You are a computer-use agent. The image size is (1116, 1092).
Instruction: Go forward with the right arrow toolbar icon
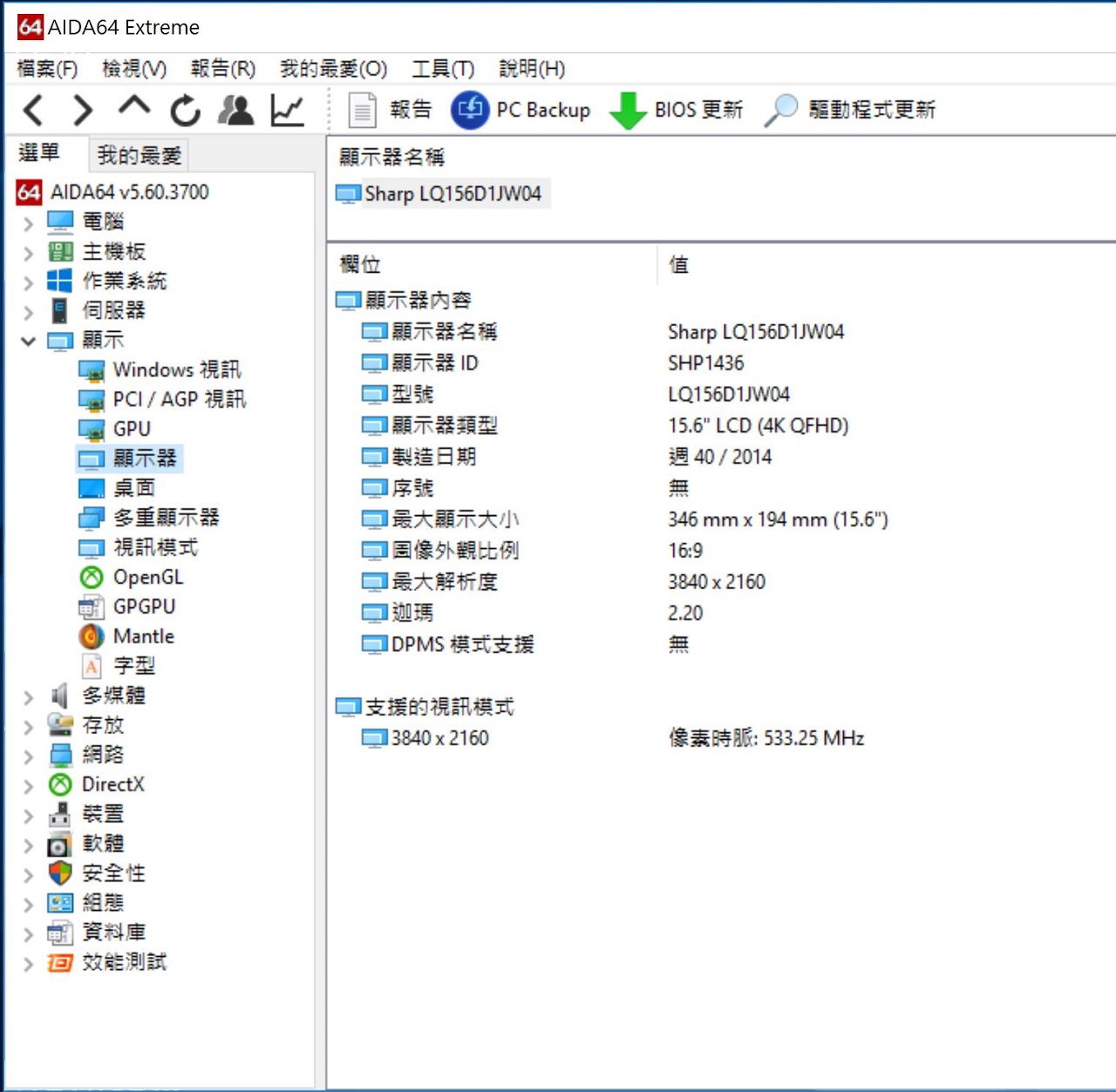[83, 110]
